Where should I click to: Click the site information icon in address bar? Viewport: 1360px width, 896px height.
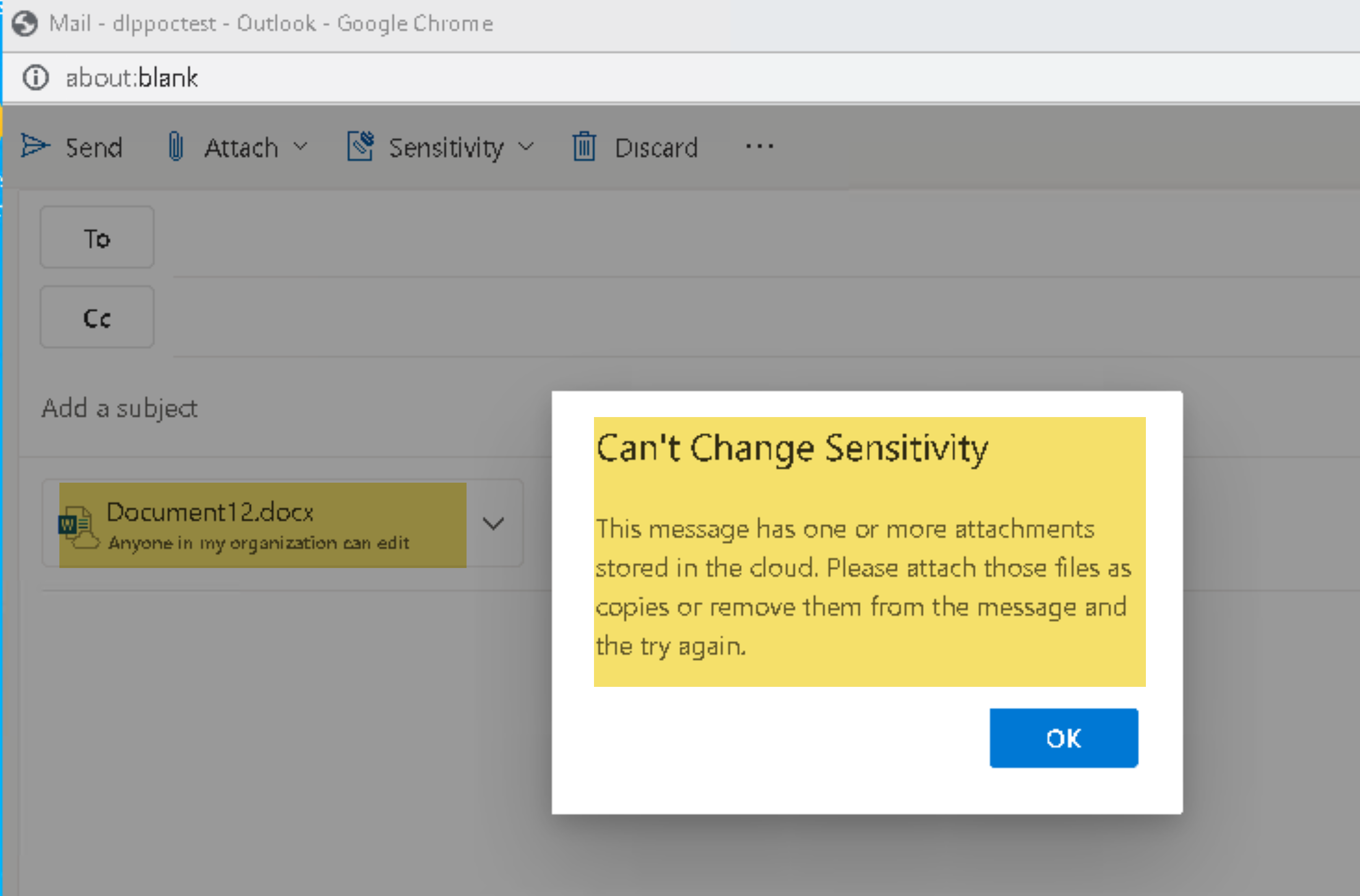coord(35,77)
